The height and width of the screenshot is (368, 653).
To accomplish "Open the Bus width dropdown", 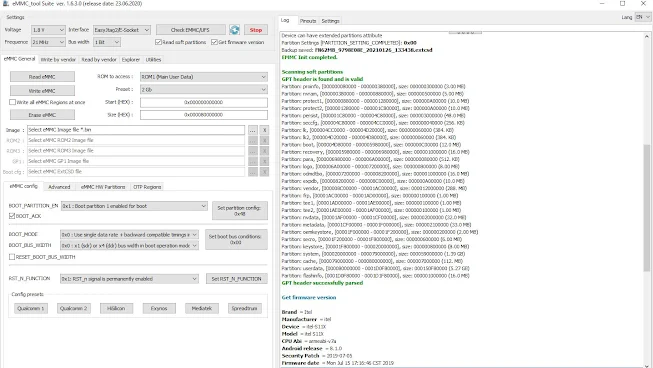I will pos(107,42).
